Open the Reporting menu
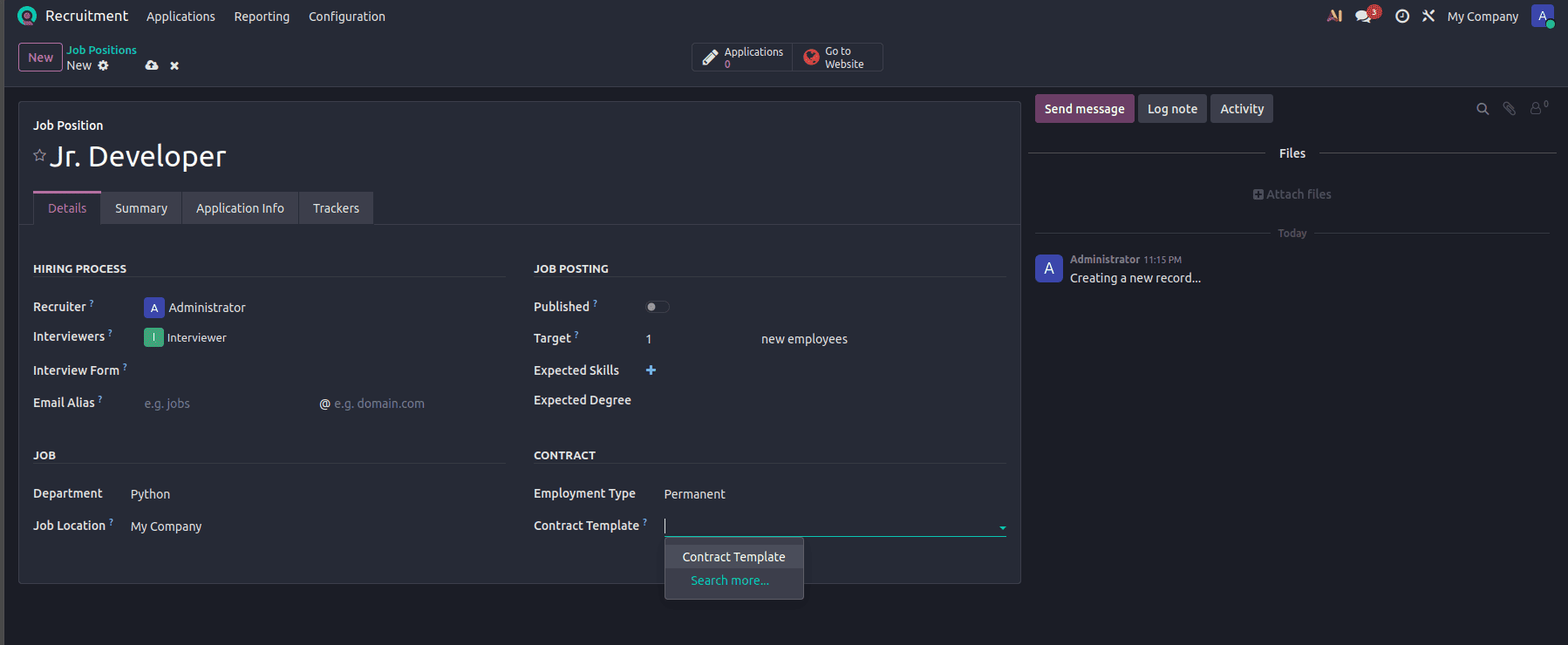The image size is (1568, 645). click(262, 17)
